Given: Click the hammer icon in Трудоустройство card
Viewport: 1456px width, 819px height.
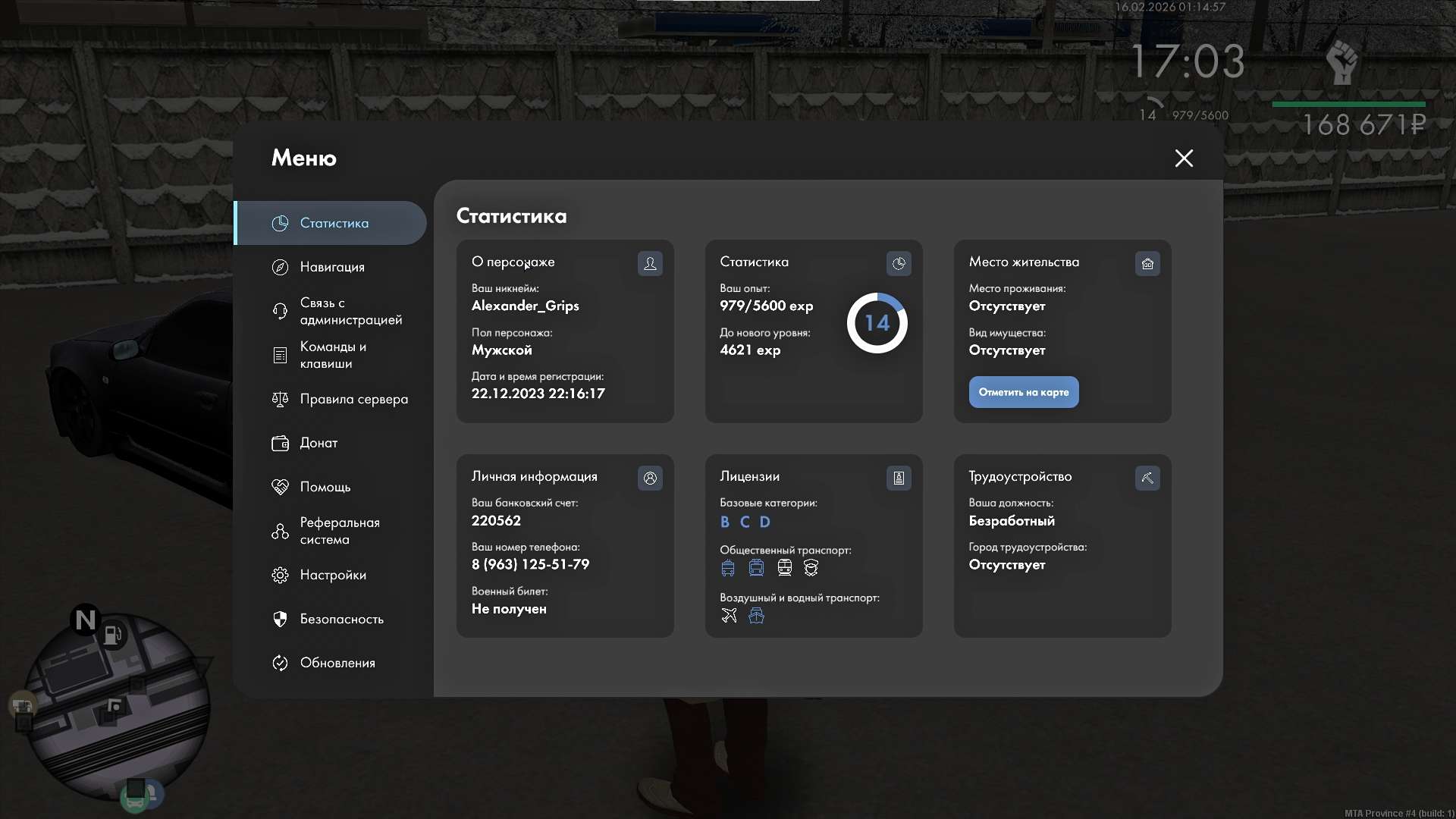Looking at the screenshot, I should click(1147, 478).
